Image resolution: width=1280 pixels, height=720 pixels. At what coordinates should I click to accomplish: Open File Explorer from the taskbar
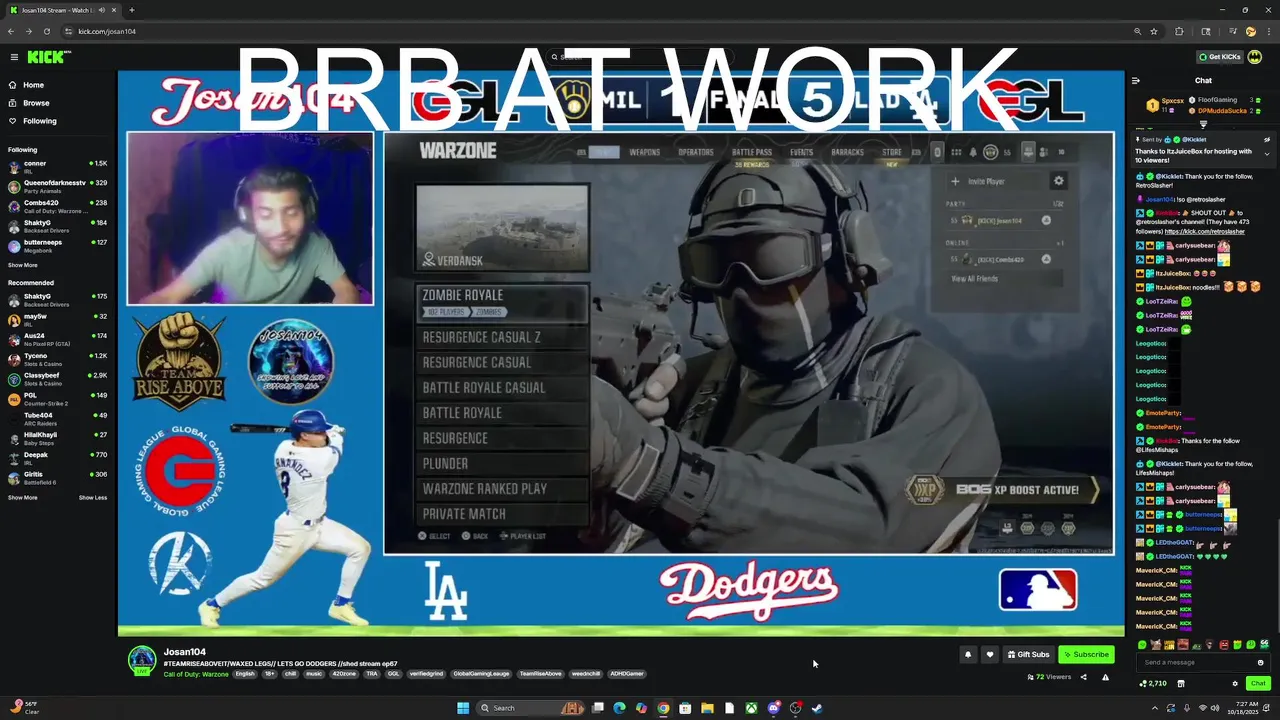[707, 708]
